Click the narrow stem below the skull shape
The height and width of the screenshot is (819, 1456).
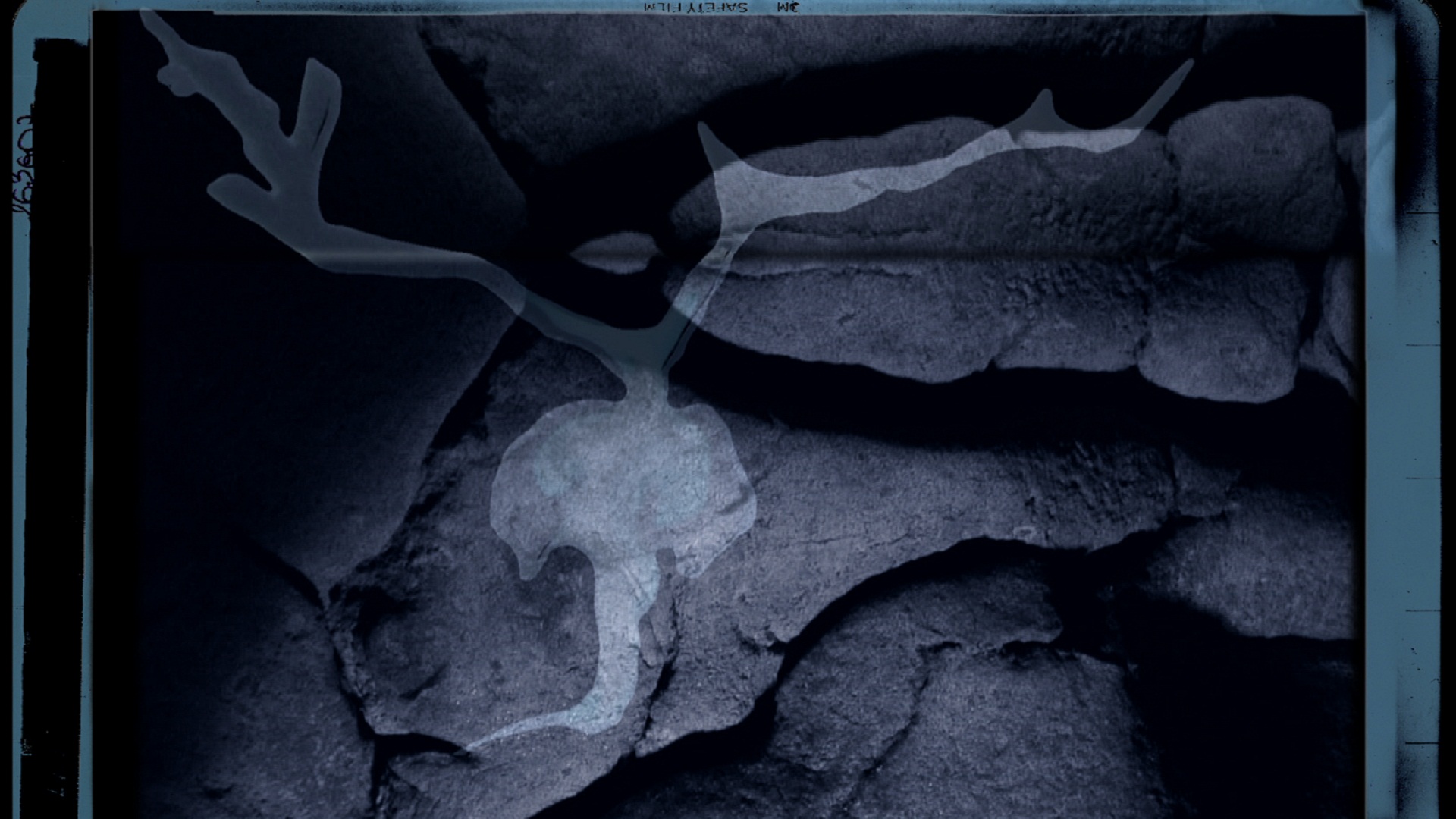(607, 652)
